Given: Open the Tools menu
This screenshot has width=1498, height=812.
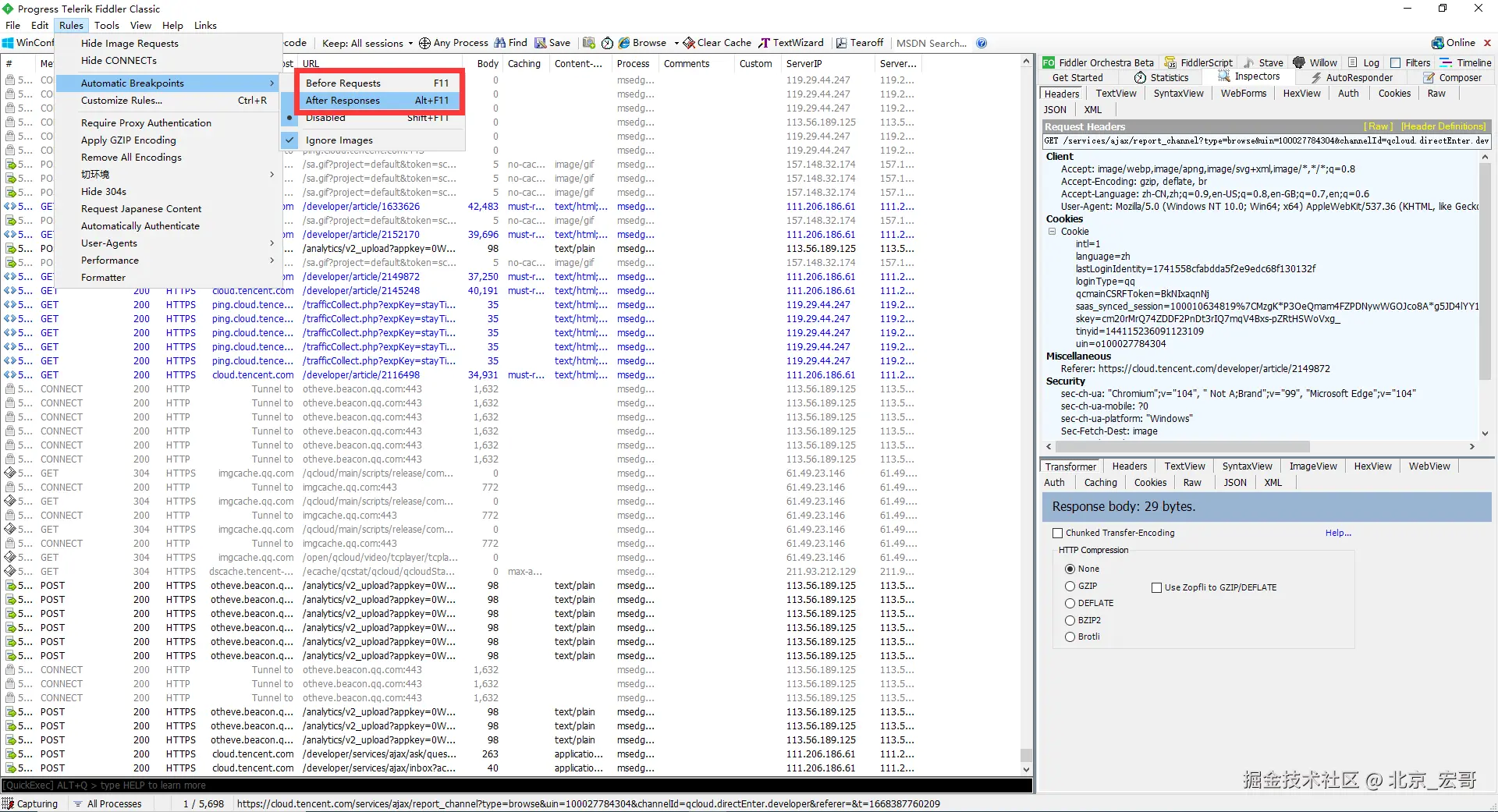Looking at the screenshot, I should [107, 25].
